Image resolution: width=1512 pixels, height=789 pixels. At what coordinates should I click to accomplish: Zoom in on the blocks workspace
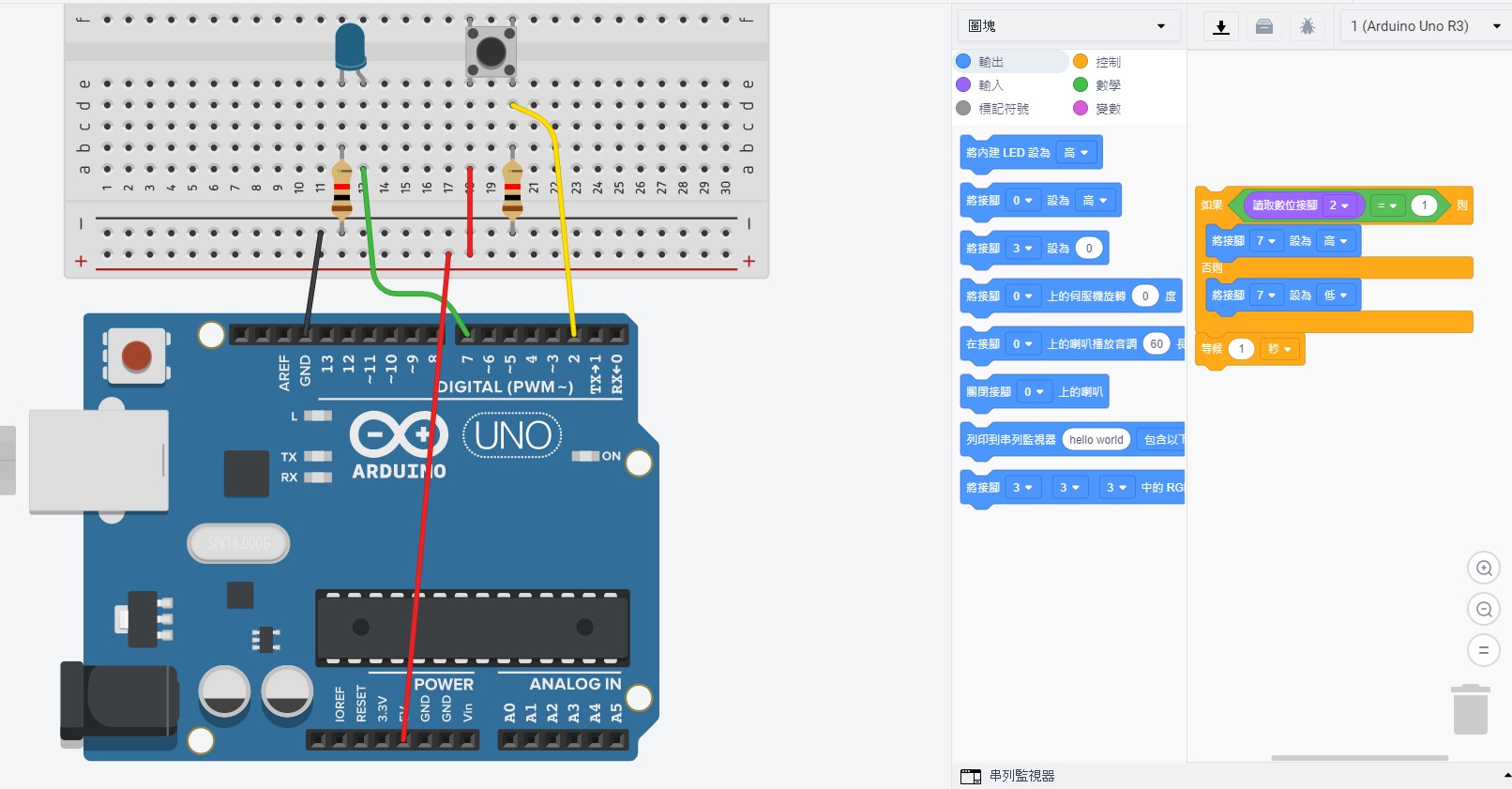click(x=1484, y=568)
